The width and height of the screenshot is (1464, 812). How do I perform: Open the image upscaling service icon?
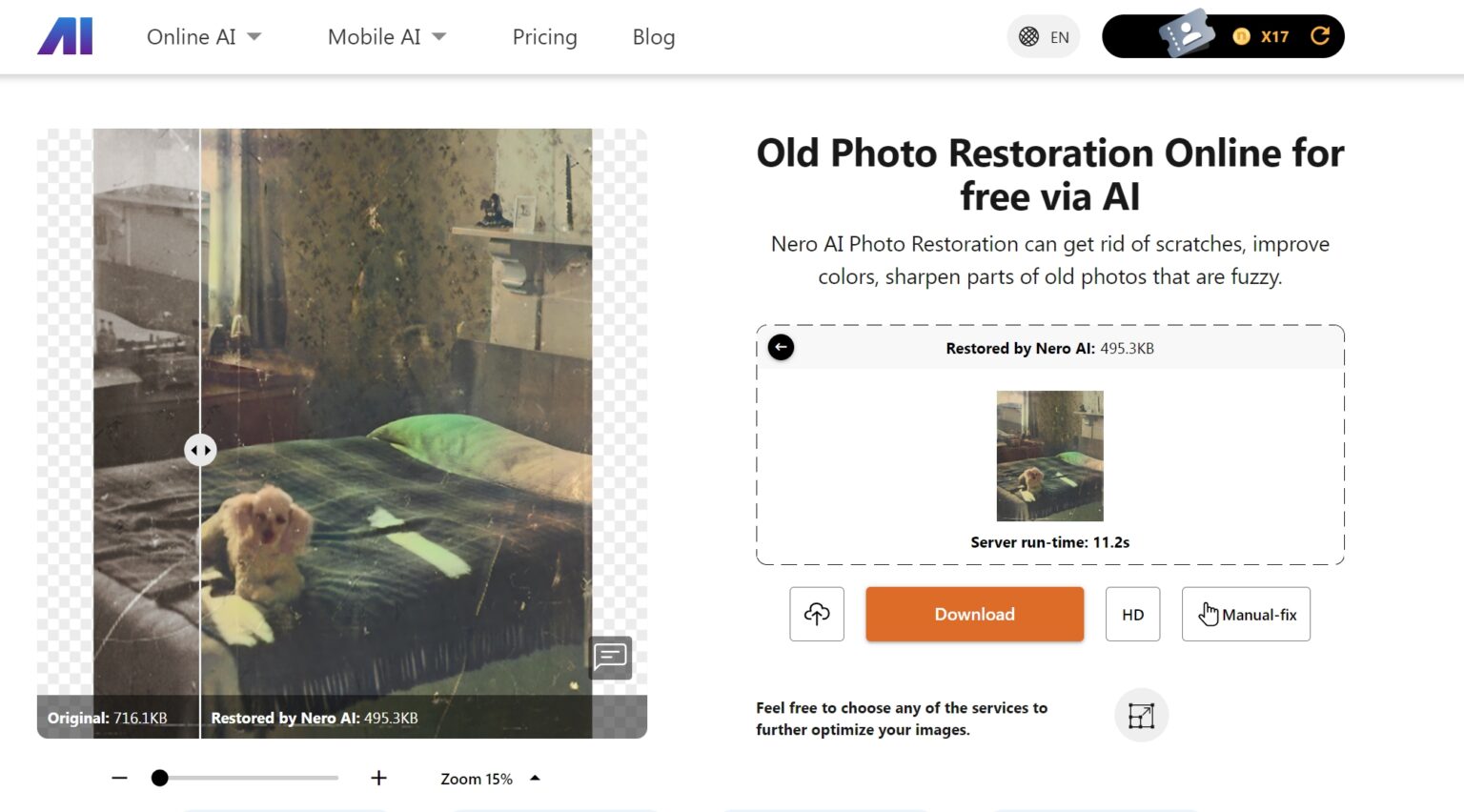(1141, 715)
